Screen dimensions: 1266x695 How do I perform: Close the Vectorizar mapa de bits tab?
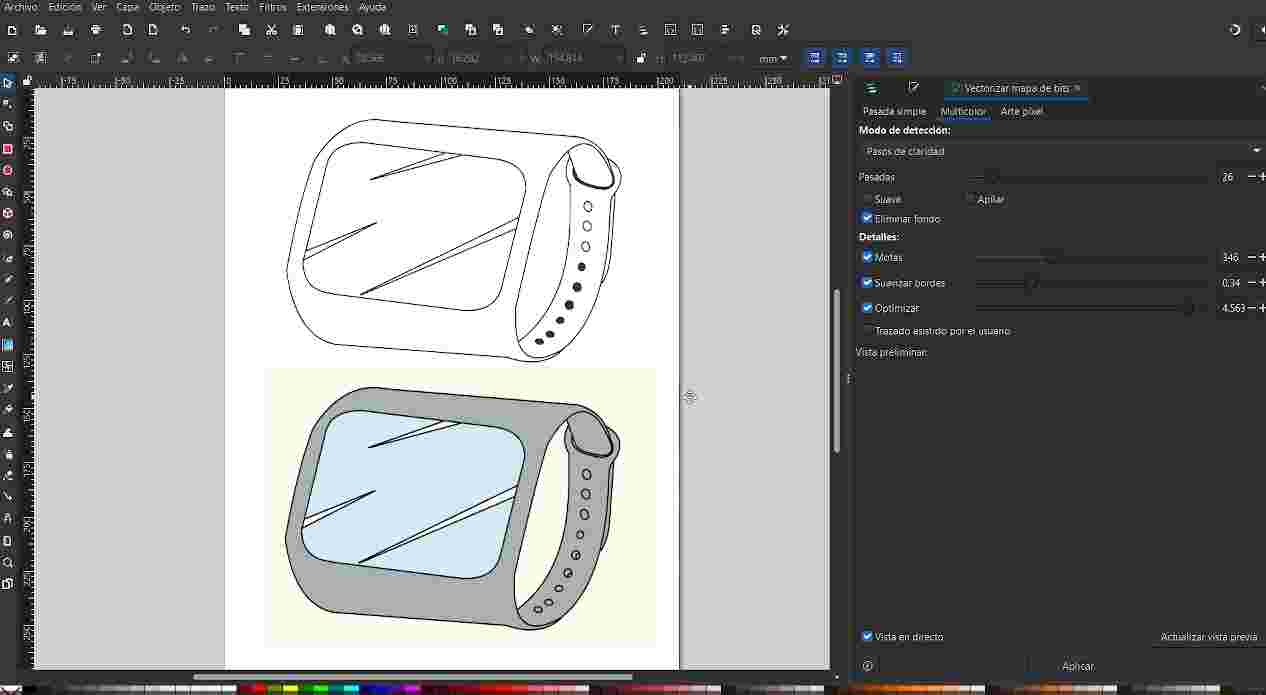point(1077,88)
